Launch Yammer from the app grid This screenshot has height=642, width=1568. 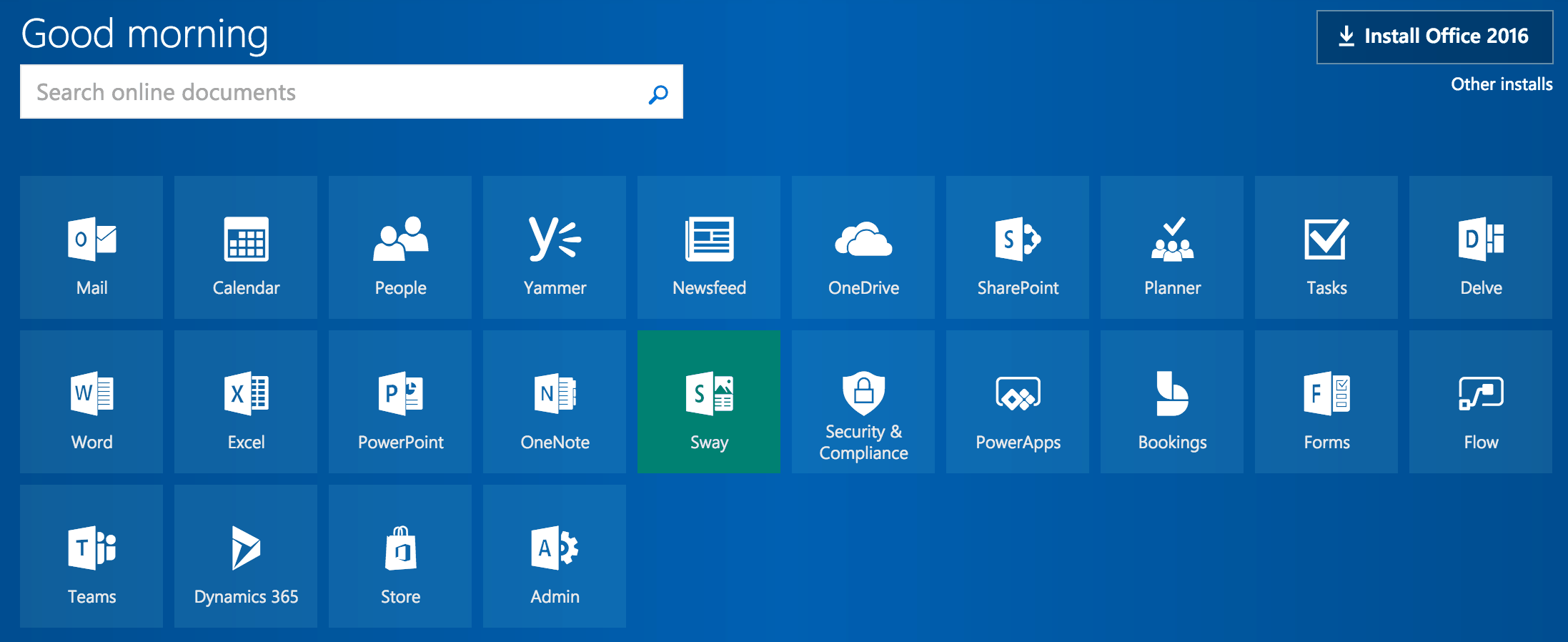coord(555,247)
